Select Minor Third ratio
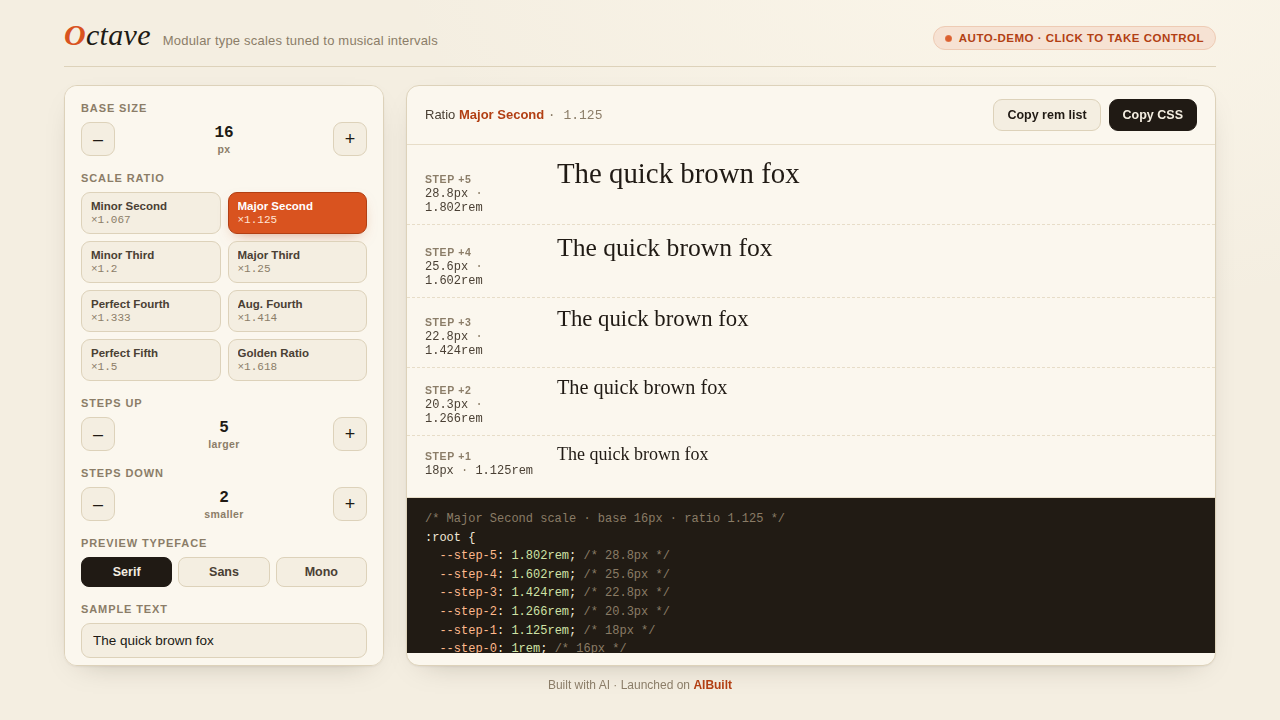Viewport: 1280px width, 720px height. pyautogui.click(x=151, y=262)
